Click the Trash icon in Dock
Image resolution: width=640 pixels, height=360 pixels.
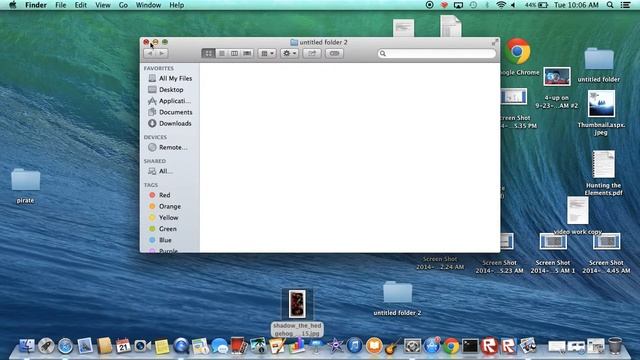point(615,345)
